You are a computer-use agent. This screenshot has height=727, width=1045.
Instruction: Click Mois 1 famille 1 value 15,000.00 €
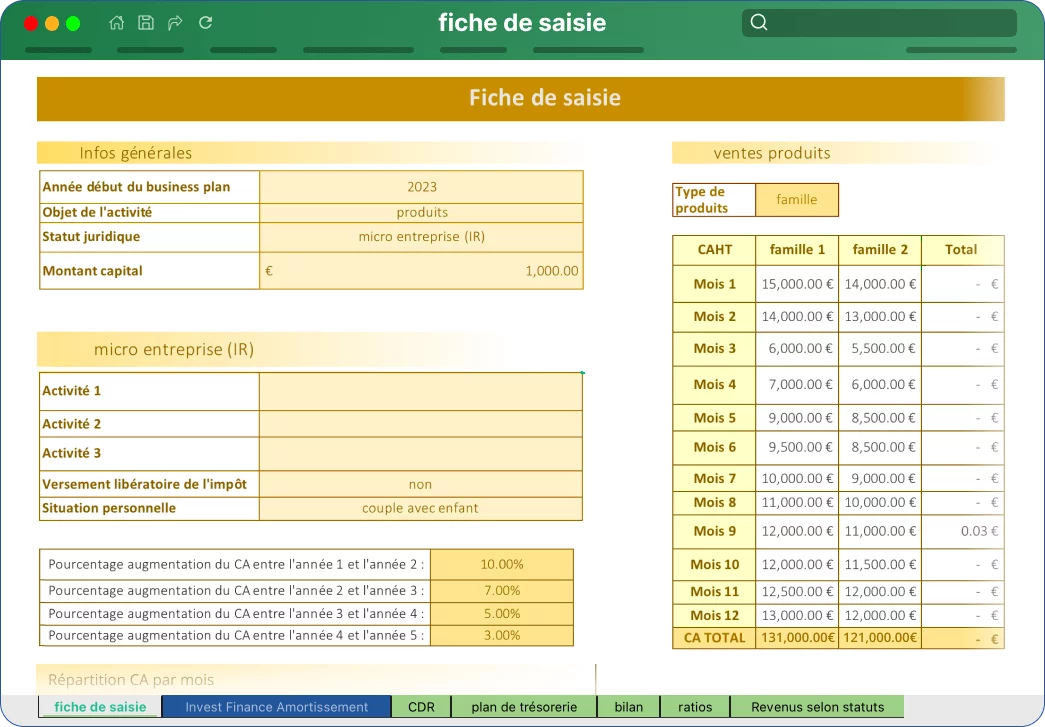[797, 284]
